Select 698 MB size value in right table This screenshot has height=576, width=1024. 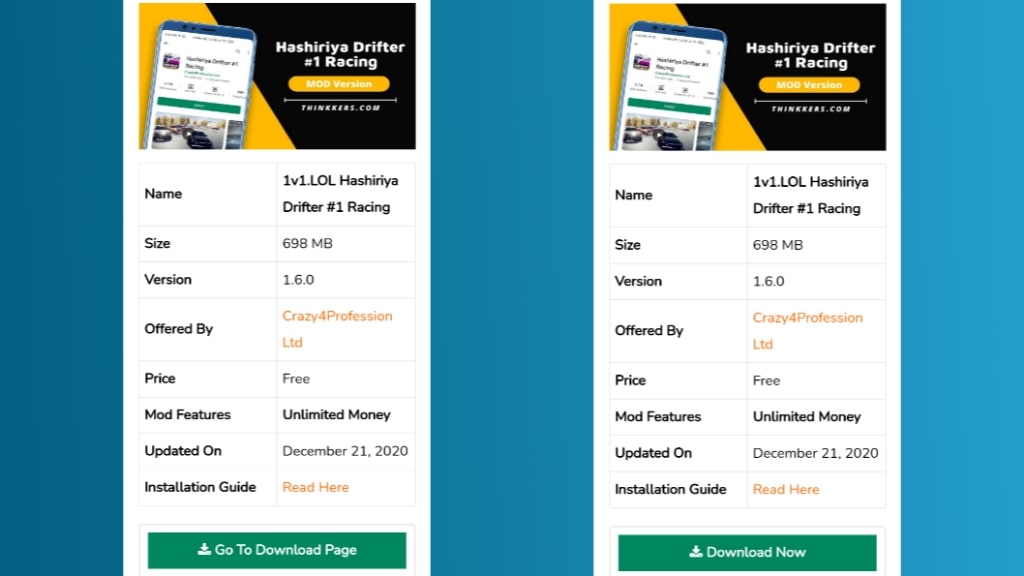[777, 245]
